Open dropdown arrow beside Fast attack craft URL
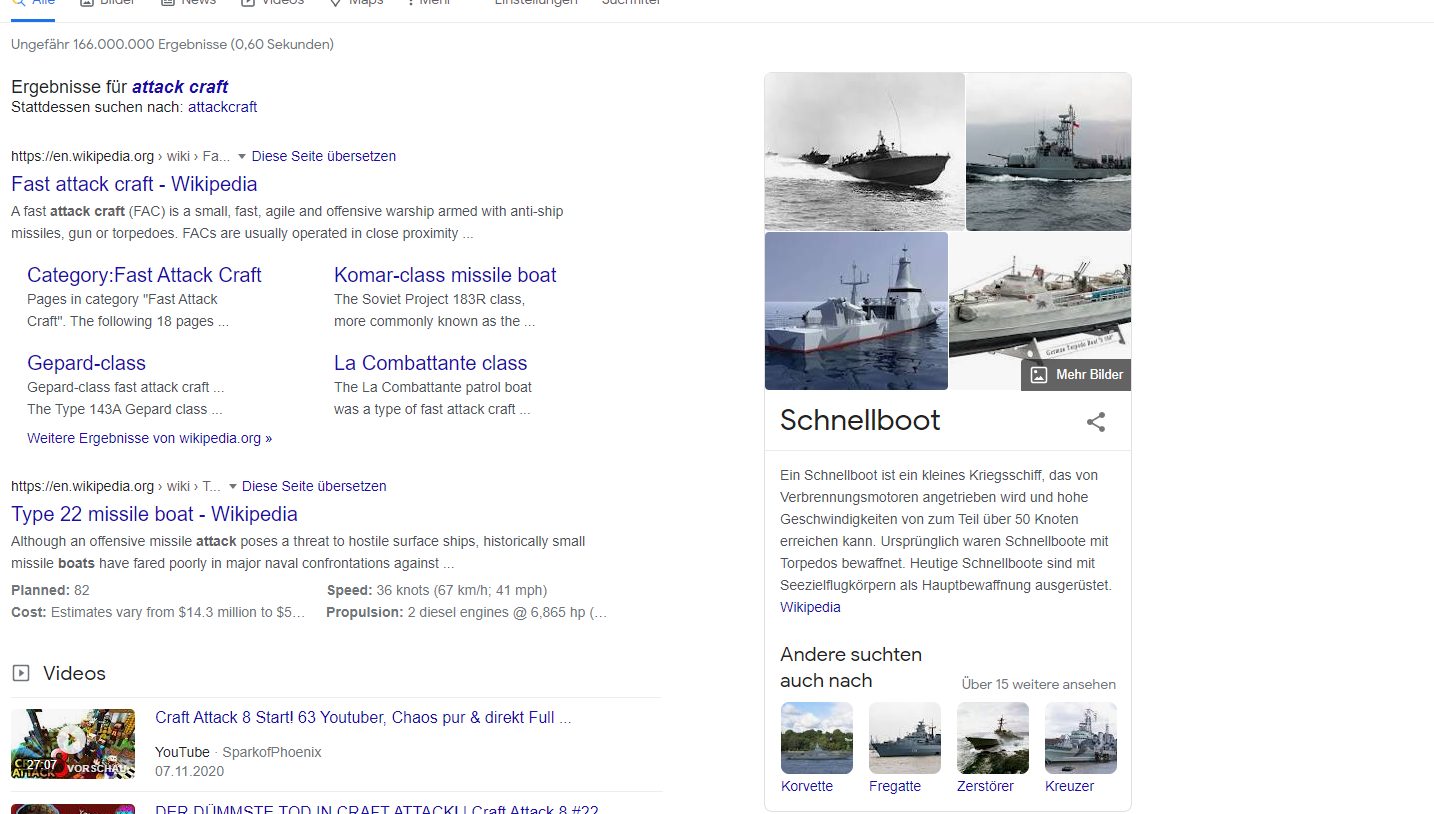 click(242, 157)
